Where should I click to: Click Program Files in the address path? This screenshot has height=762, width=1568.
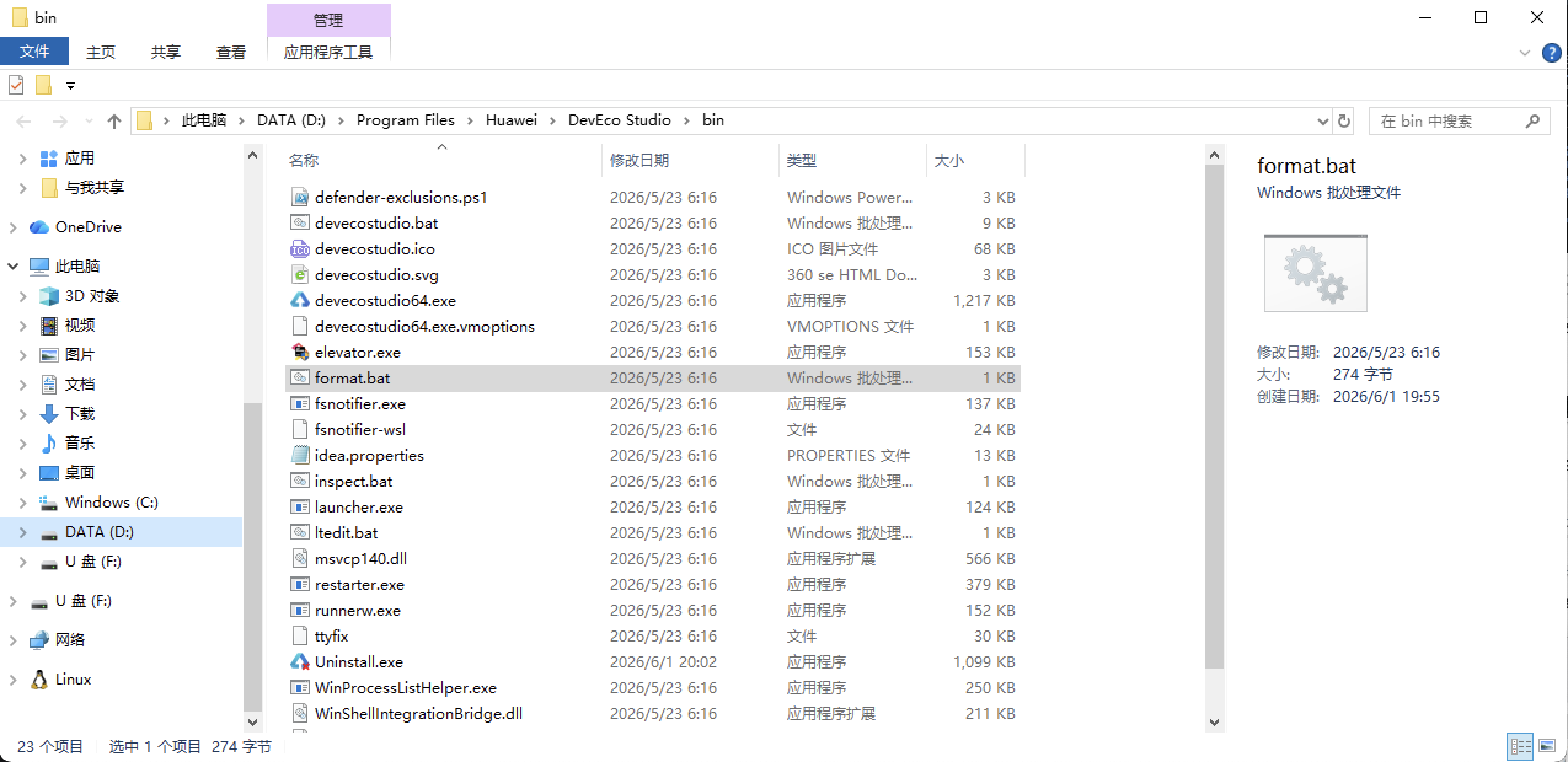pyautogui.click(x=405, y=120)
